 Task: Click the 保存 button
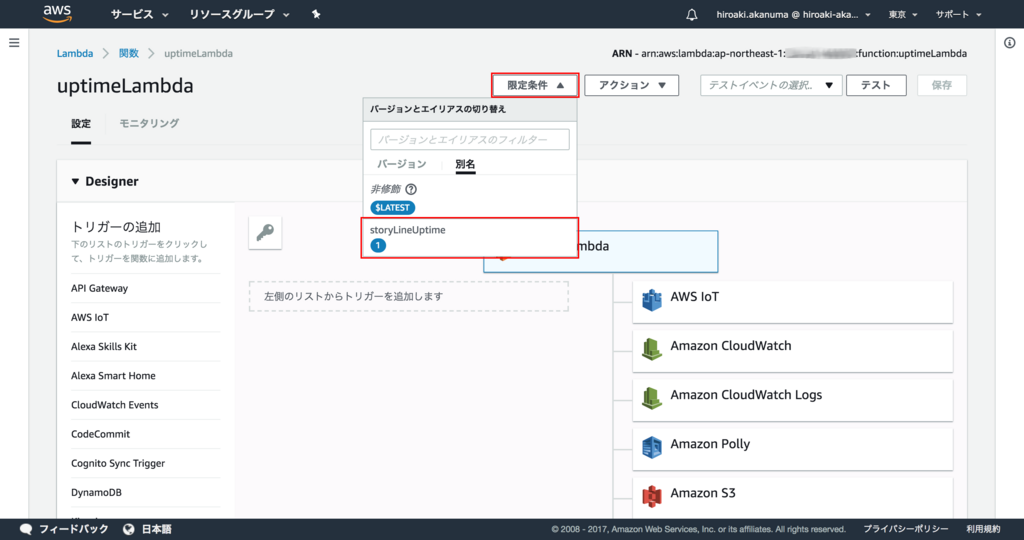click(x=942, y=85)
